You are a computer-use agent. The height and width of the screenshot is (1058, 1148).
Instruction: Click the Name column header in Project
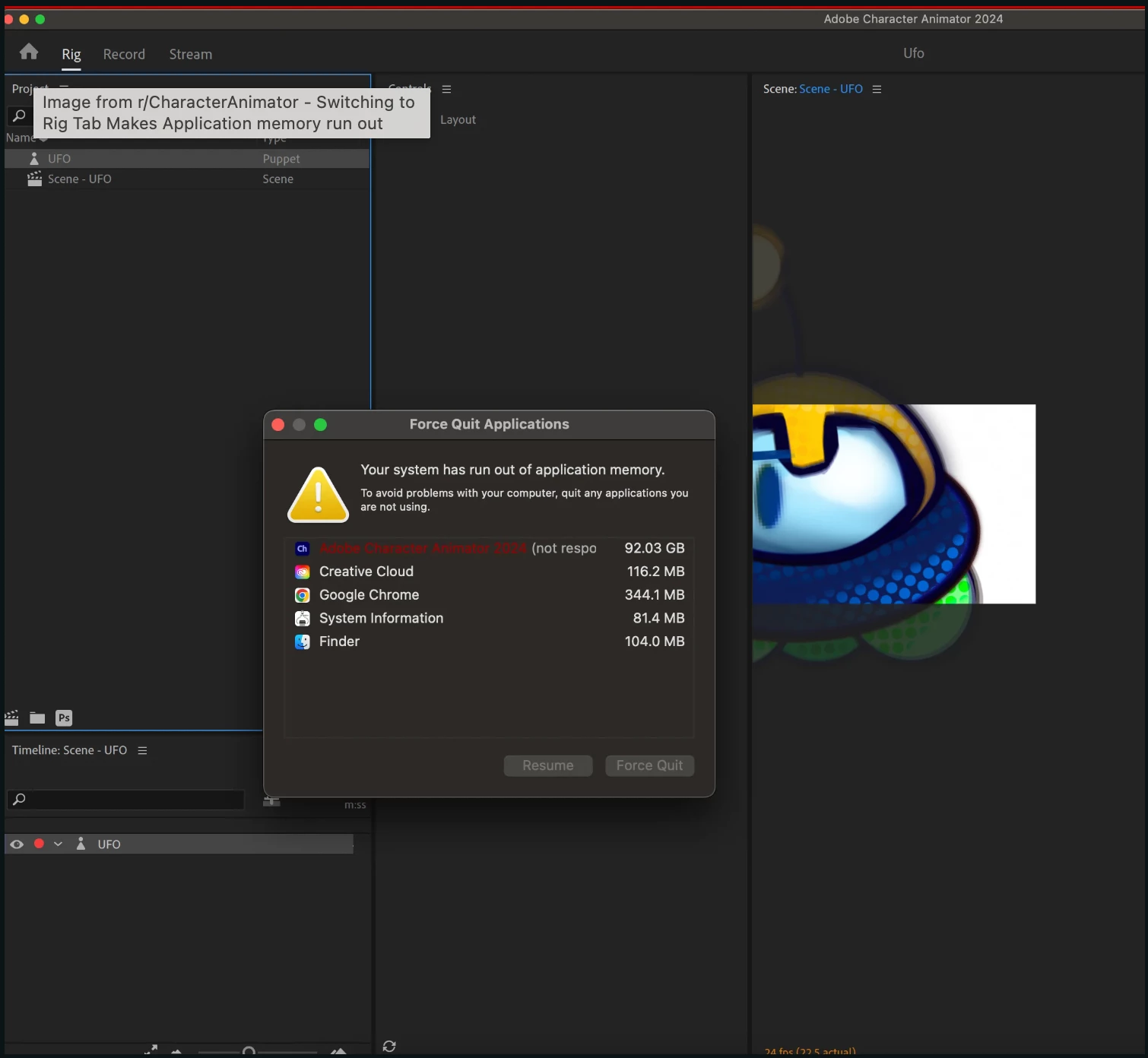pyautogui.click(x=21, y=138)
